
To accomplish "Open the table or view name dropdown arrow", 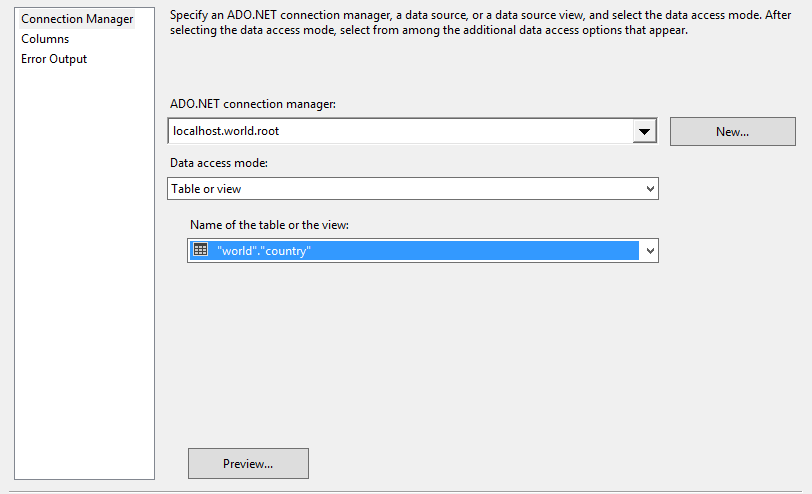I will [650, 251].
